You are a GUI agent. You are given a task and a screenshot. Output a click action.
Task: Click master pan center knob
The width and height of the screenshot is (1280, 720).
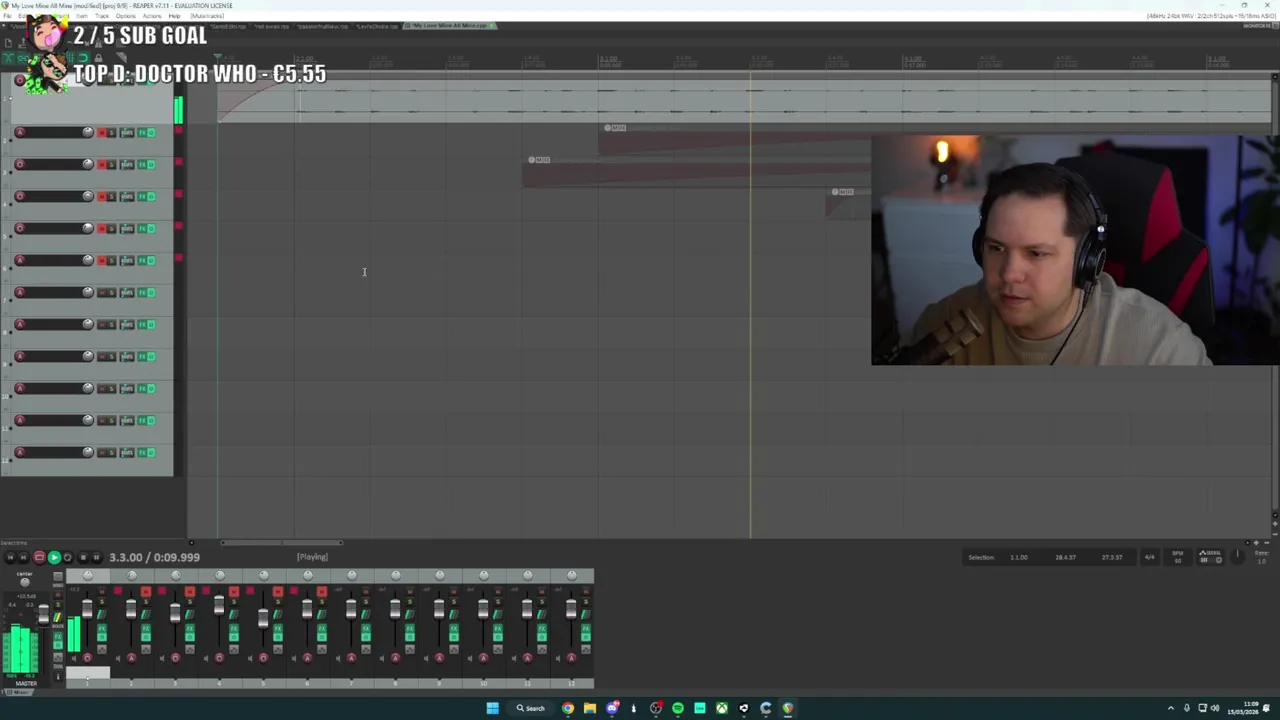(25, 582)
